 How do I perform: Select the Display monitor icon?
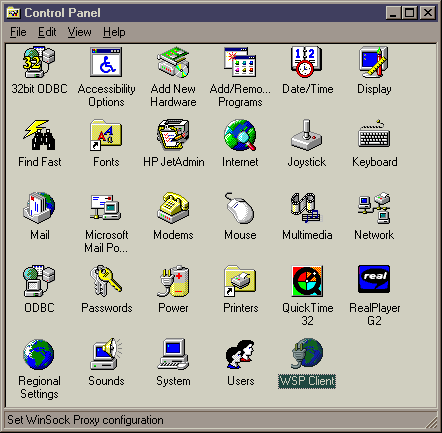coord(374,62)
